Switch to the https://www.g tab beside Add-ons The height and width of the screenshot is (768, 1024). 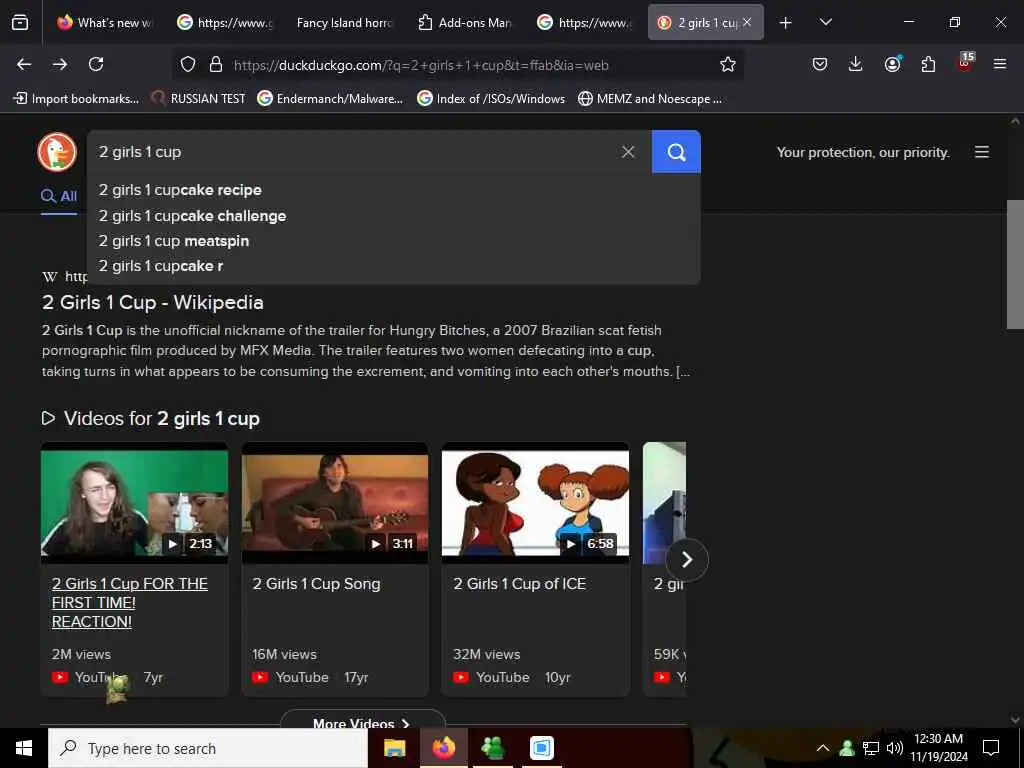(584, 23)
